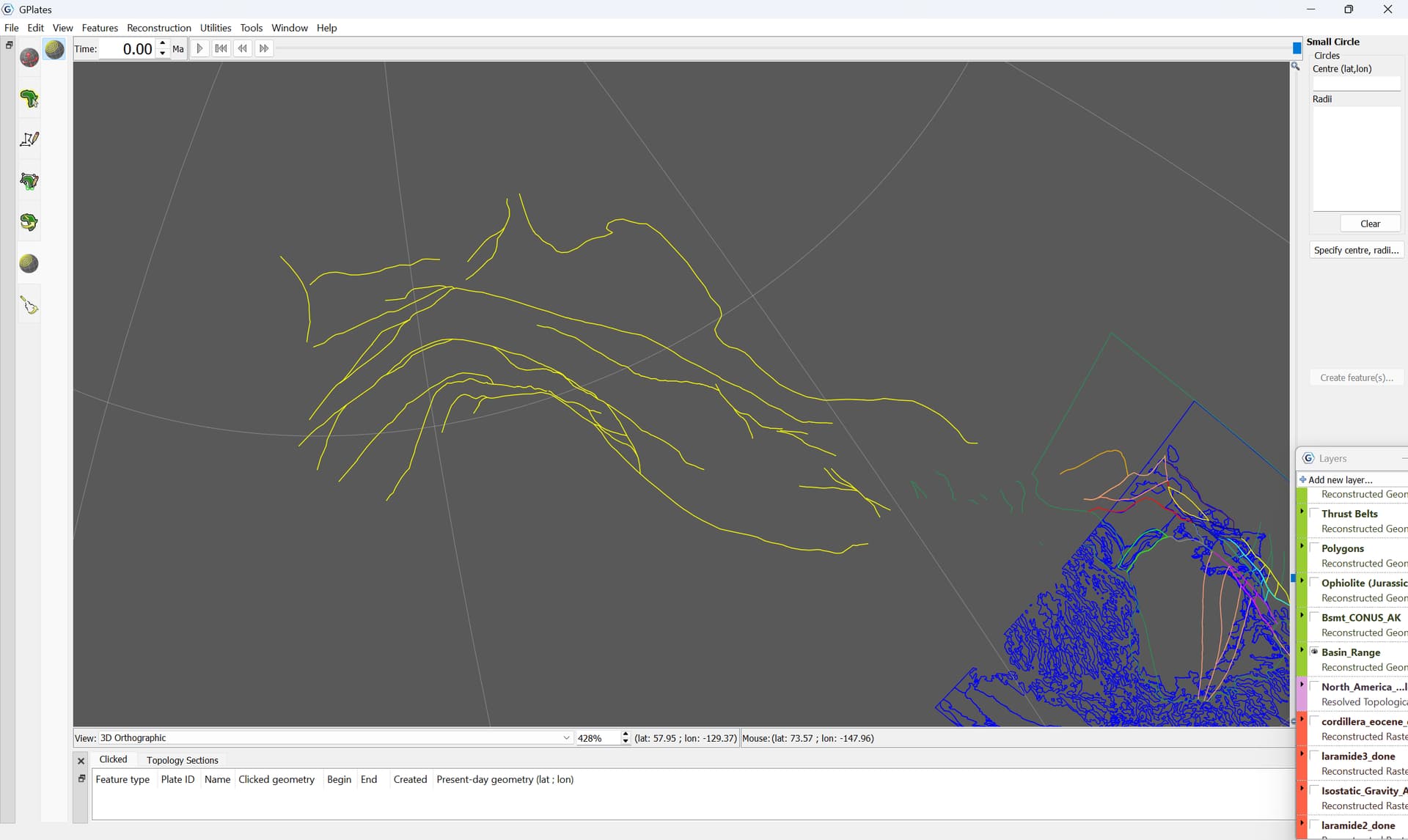The height and width of the screenshot is (840, 1408).
Task: Expand the cordillera_eocene layer options
Action: [1302, 718]
